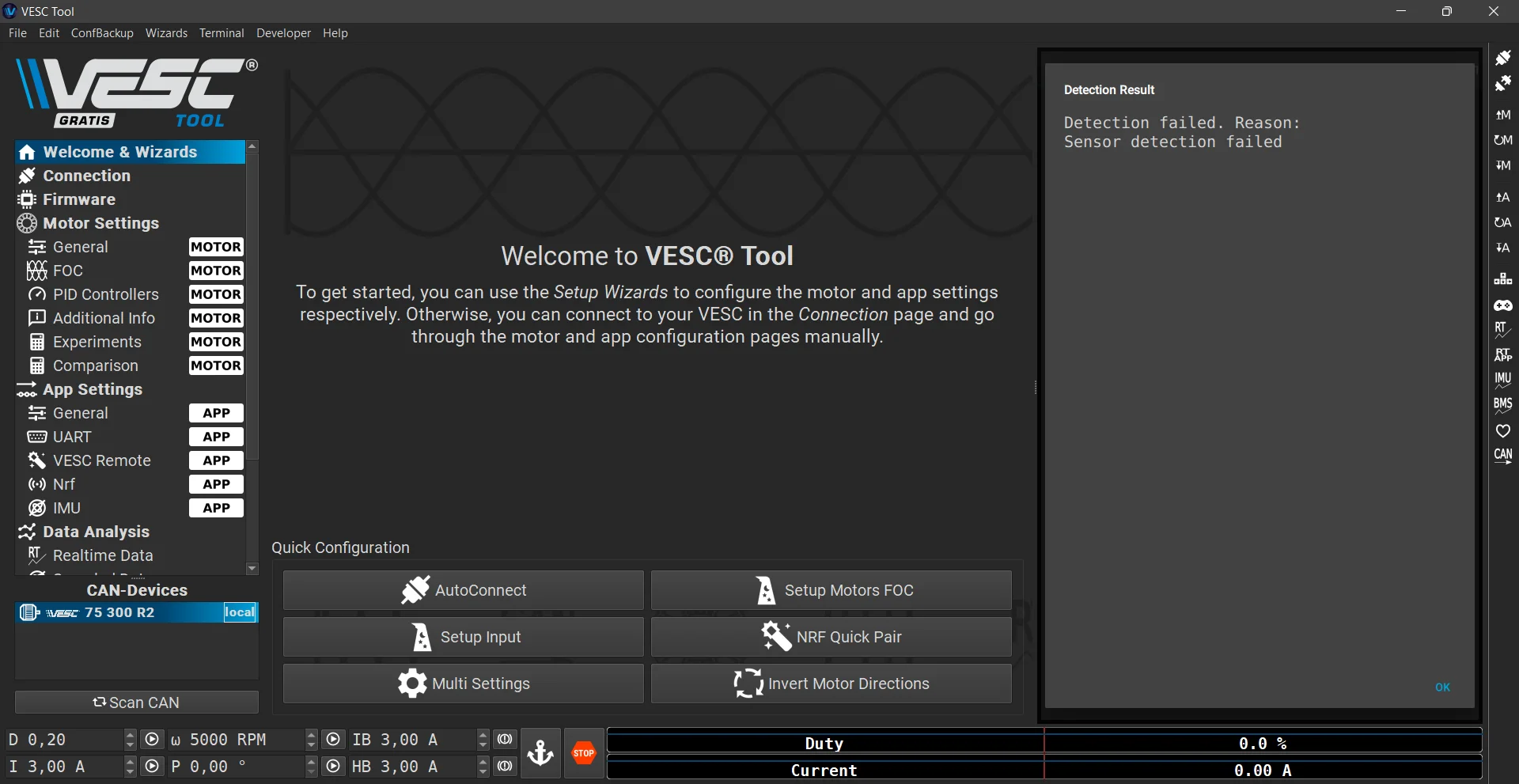Open the Realtime Data page
The height and width of the screenshot is (784, 1519).
(x=130, y=555)
